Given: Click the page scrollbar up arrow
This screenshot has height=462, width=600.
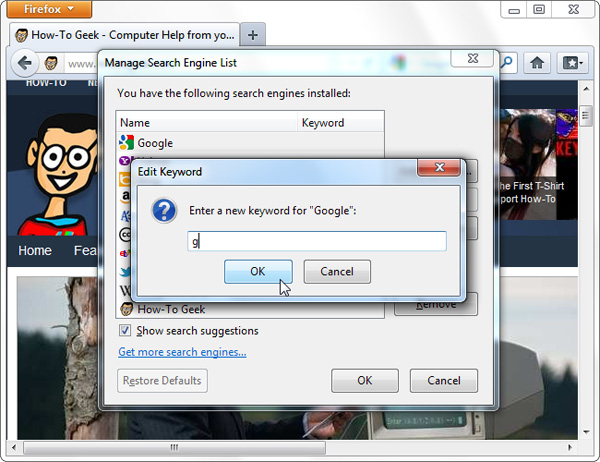Looking at the screenshot, I should point(586,89).
